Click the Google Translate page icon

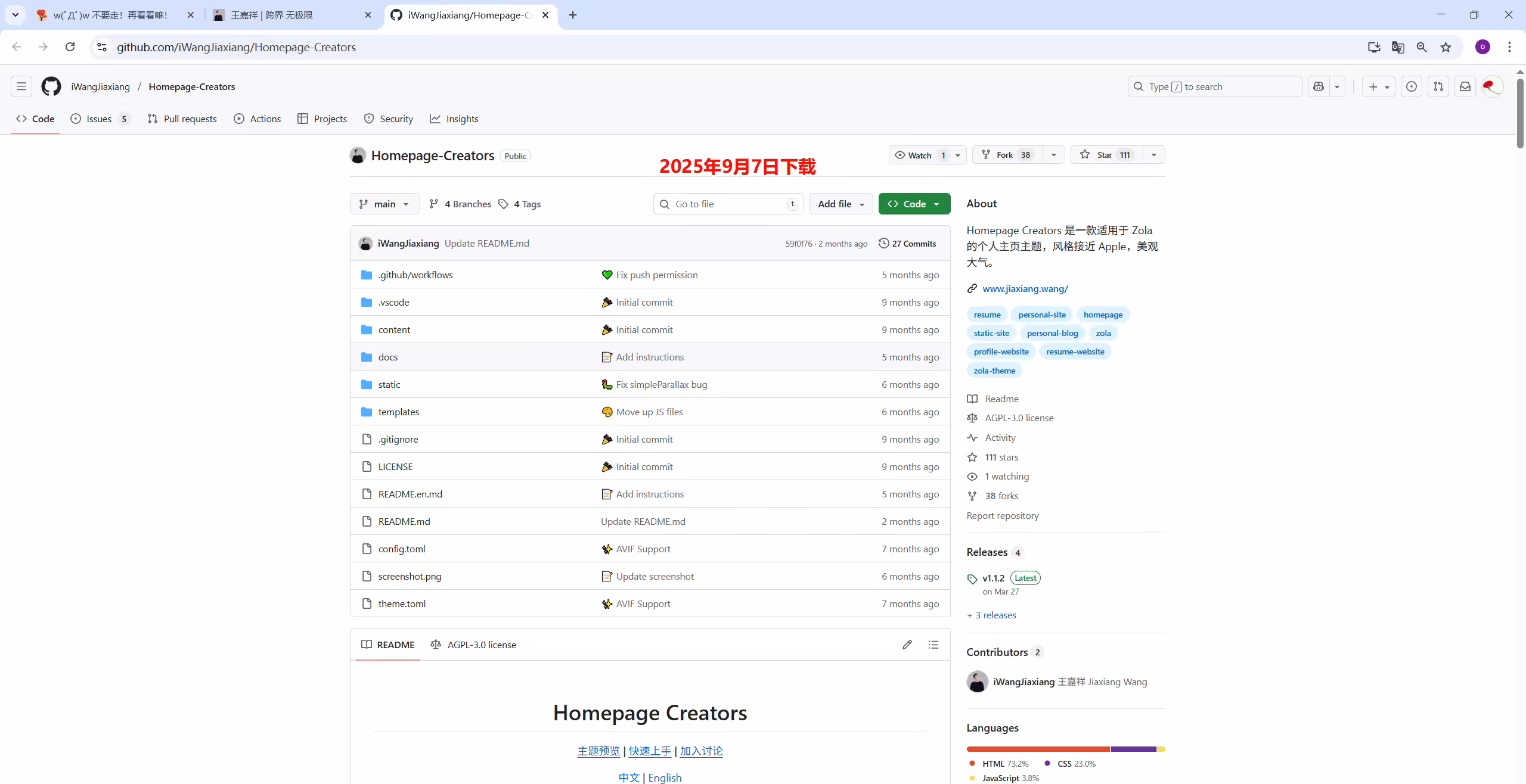click(x=1398, y=47)
